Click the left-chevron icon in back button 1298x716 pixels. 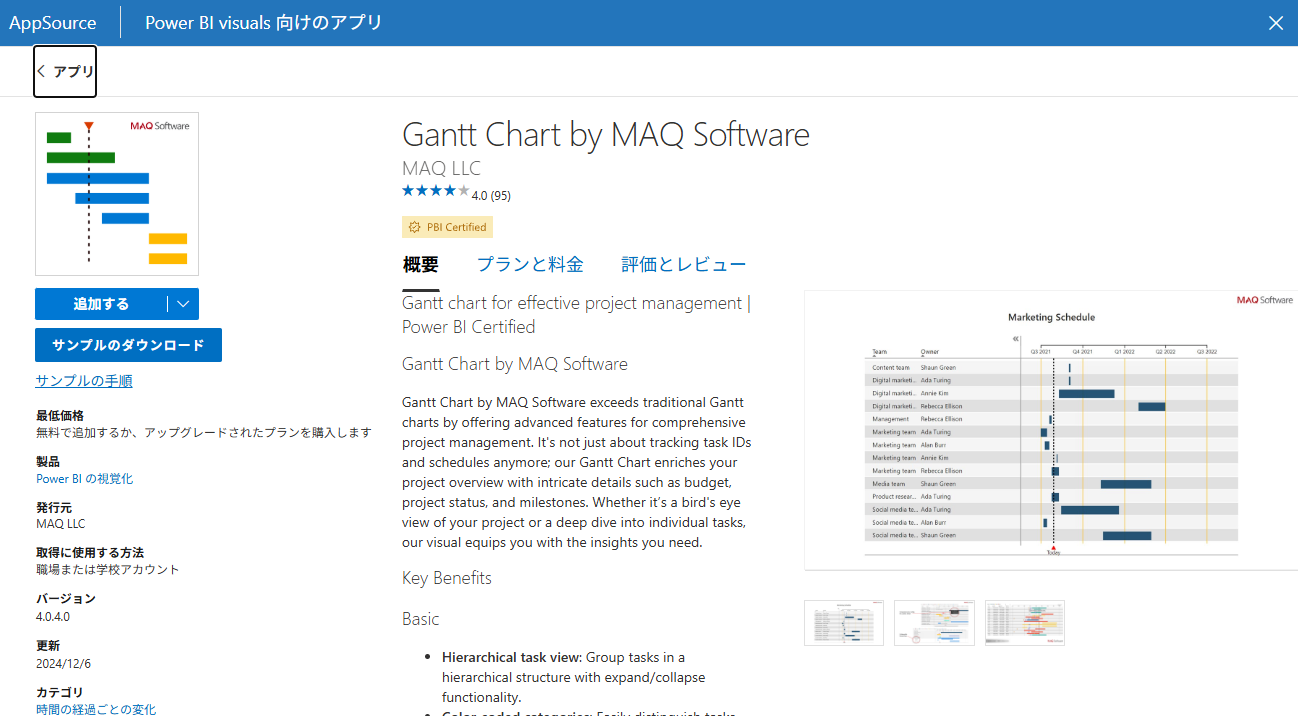click(41, 71)
